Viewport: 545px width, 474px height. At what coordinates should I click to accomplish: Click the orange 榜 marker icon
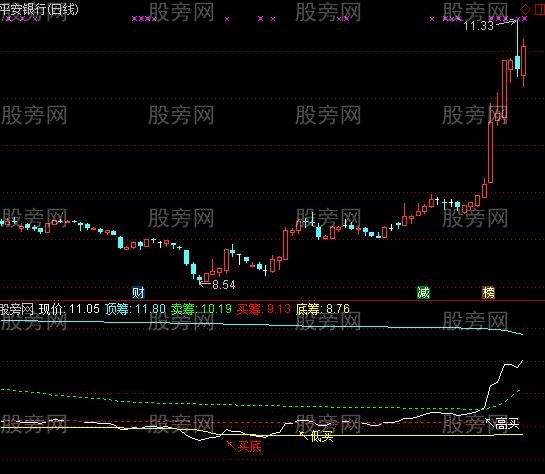pyautogui.click(x=488, y=293)
